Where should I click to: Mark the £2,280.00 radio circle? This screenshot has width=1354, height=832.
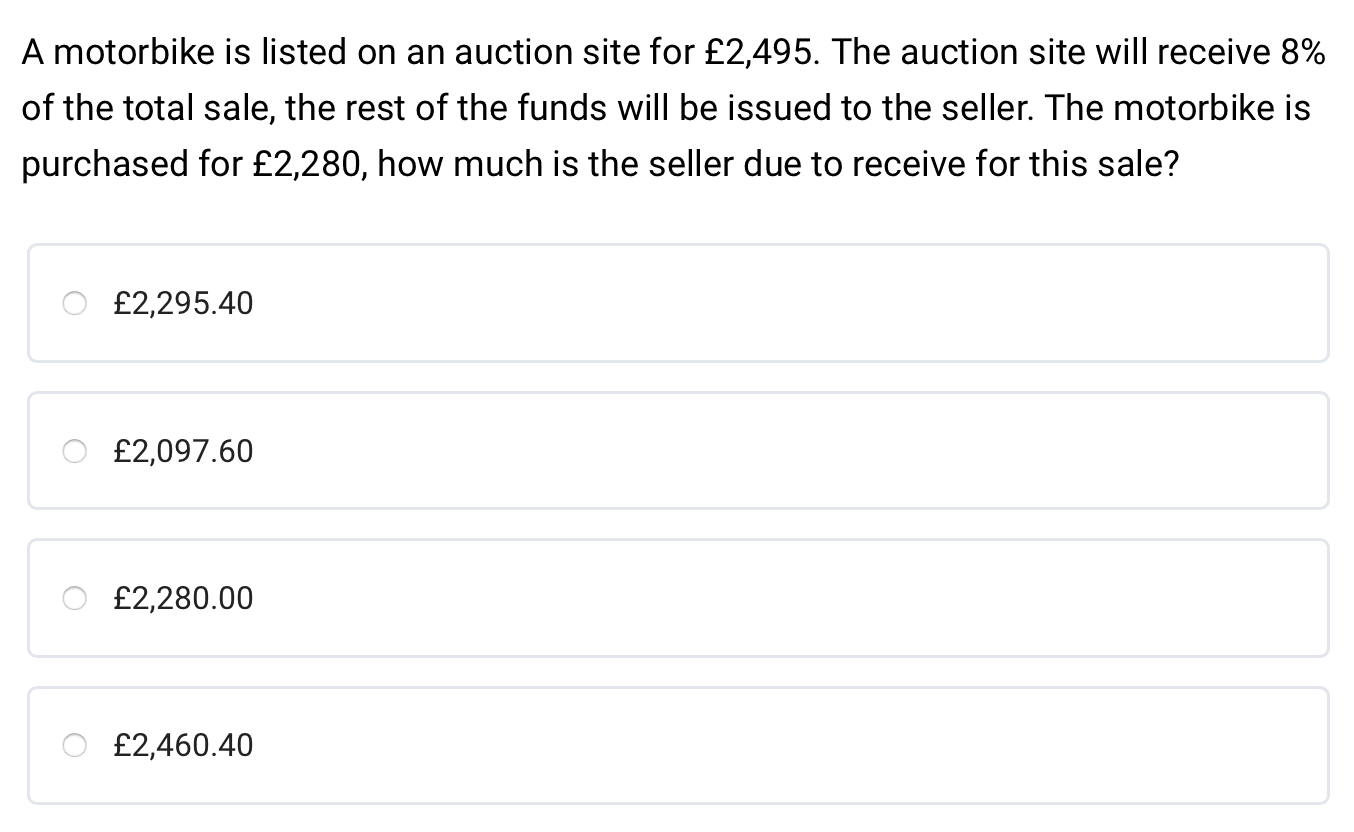click(x=77, y=599)
